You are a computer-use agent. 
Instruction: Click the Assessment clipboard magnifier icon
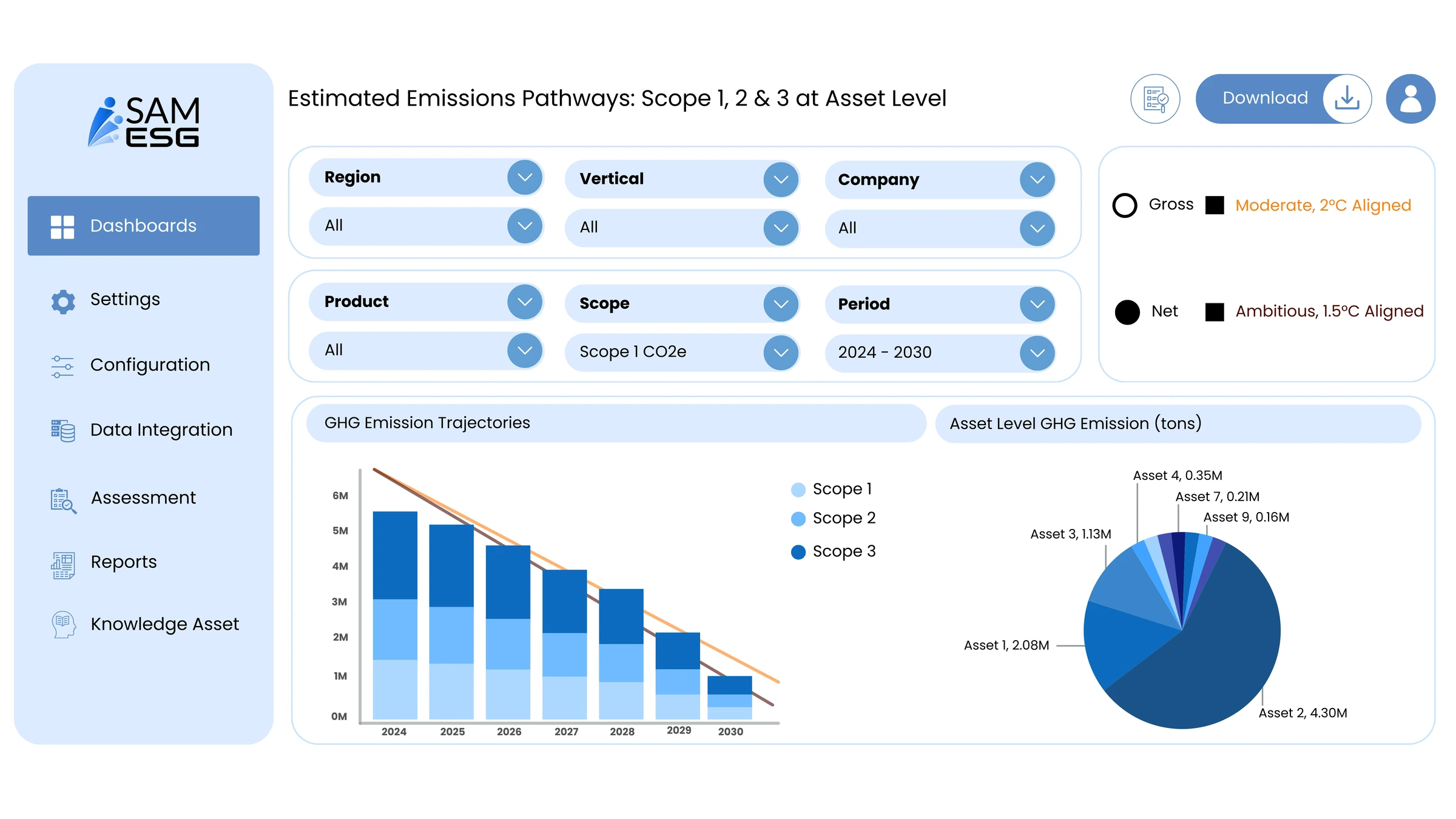coord(63,500)
